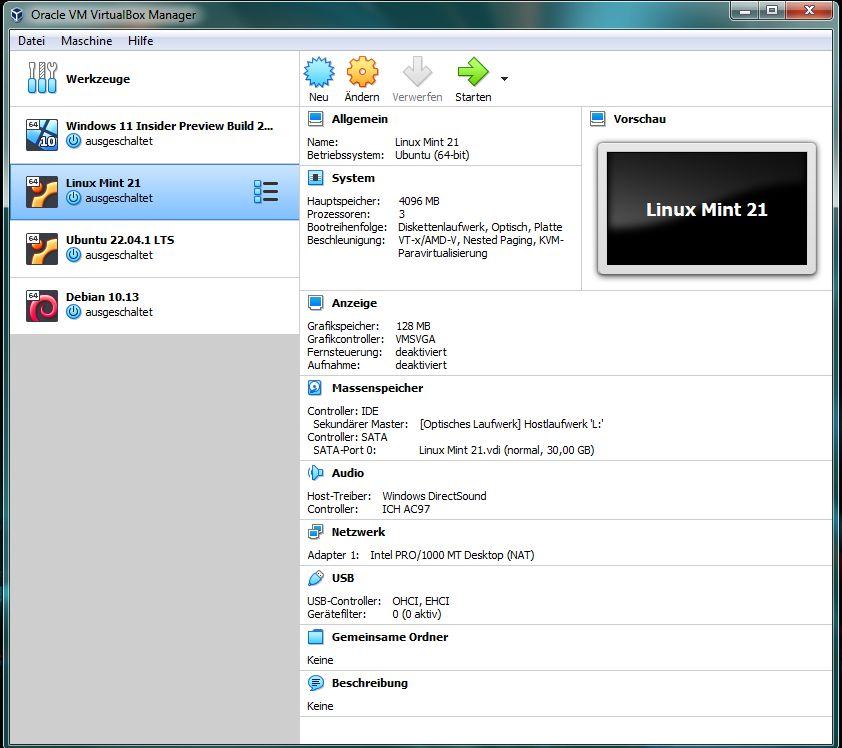Click the Grafikspeicher value 128 MB
The height and width of the screenshot is (748, 842).
coord(413,326)
